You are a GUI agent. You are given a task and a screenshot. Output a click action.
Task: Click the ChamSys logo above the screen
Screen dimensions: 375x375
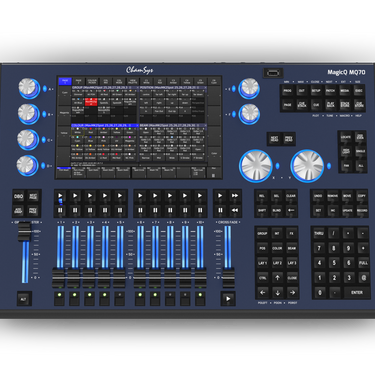point(139,70)
